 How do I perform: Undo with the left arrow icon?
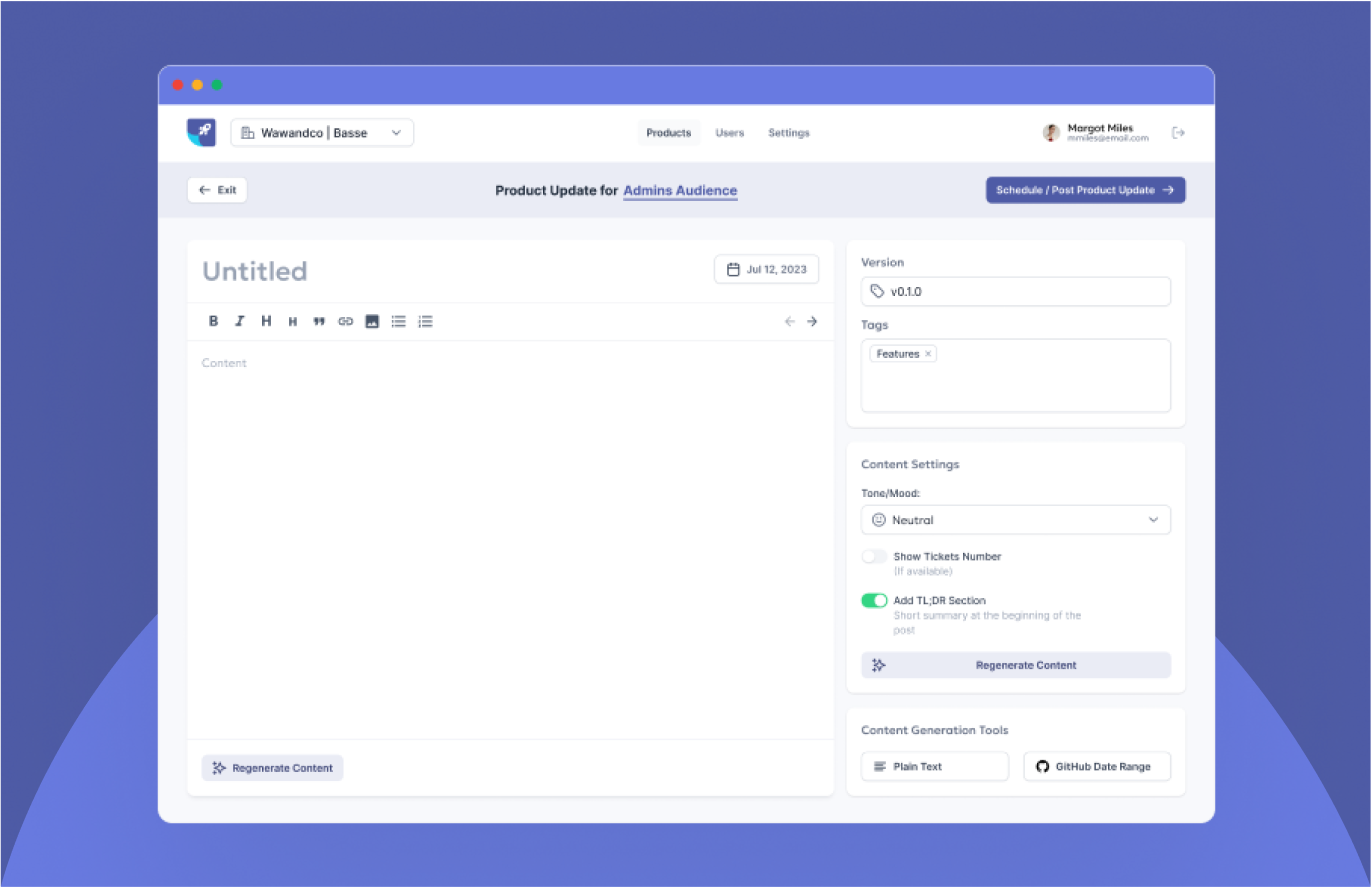789,321
